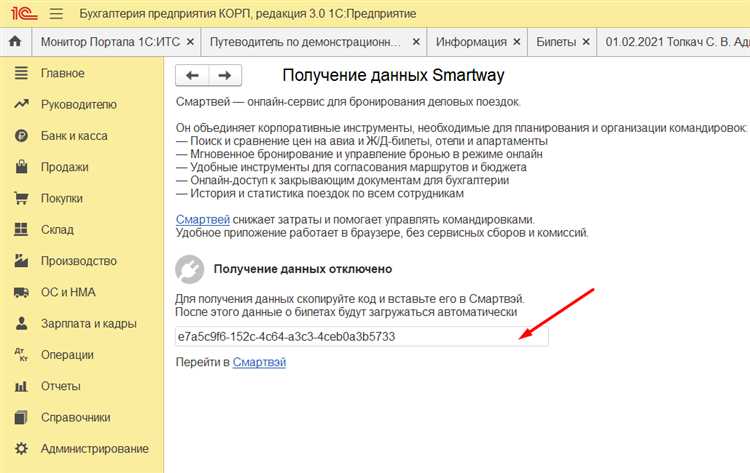Click the Операции Дт/Кт icon
Viewport: 750px width, 473px height.
click(x=21, y=355)
